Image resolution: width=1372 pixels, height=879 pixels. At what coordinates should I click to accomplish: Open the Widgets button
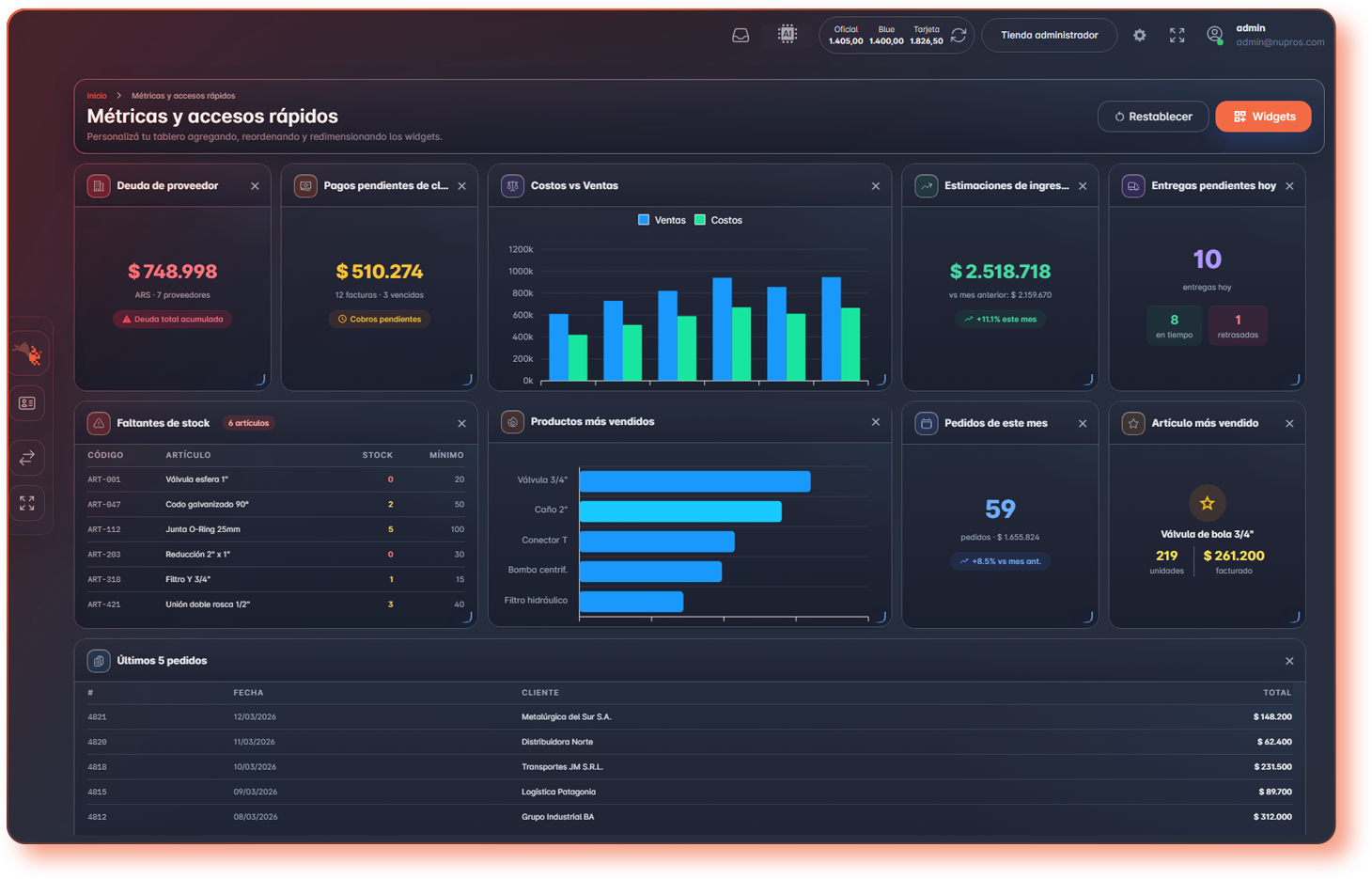[1263, 117]
